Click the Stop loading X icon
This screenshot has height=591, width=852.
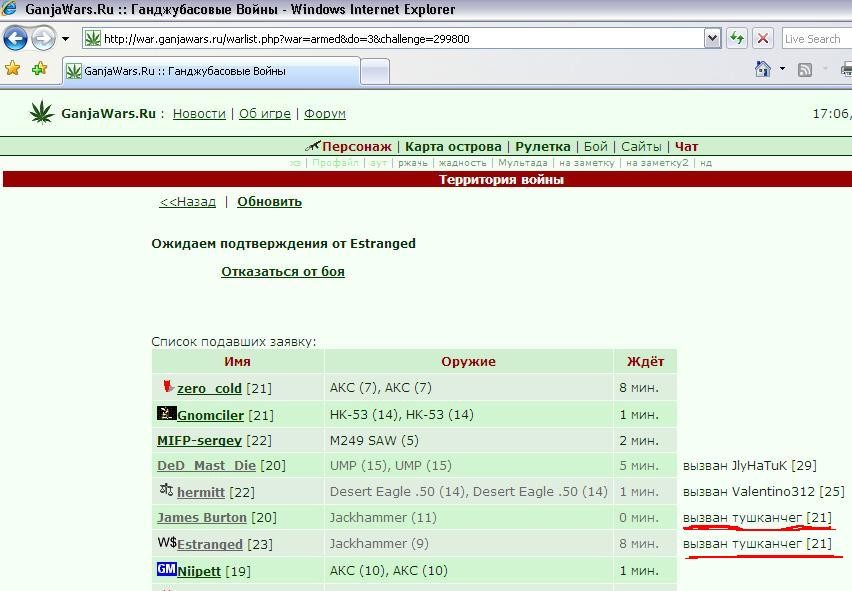763,39
